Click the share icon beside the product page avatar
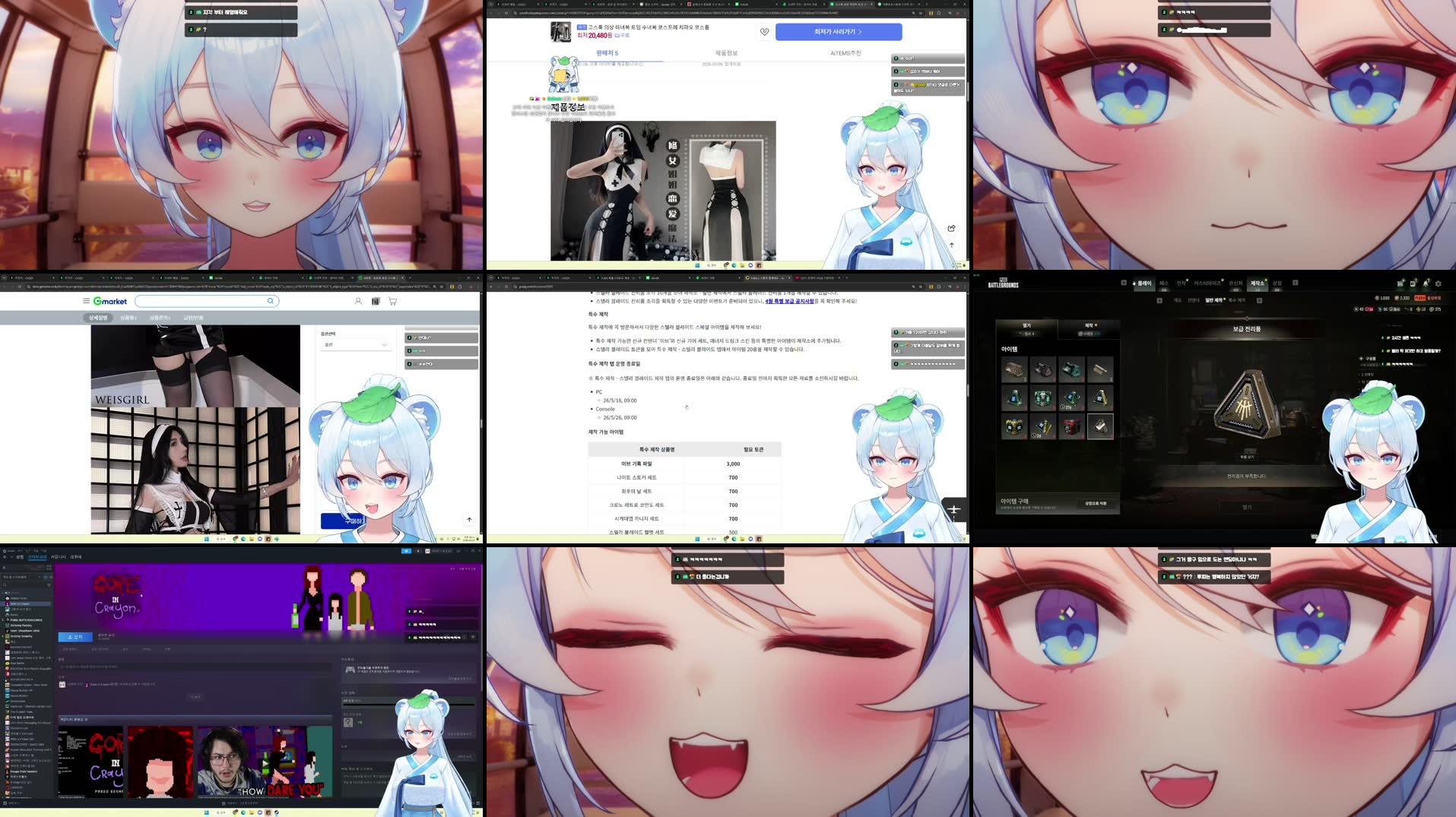1456x817 pixels. point(952,228)
